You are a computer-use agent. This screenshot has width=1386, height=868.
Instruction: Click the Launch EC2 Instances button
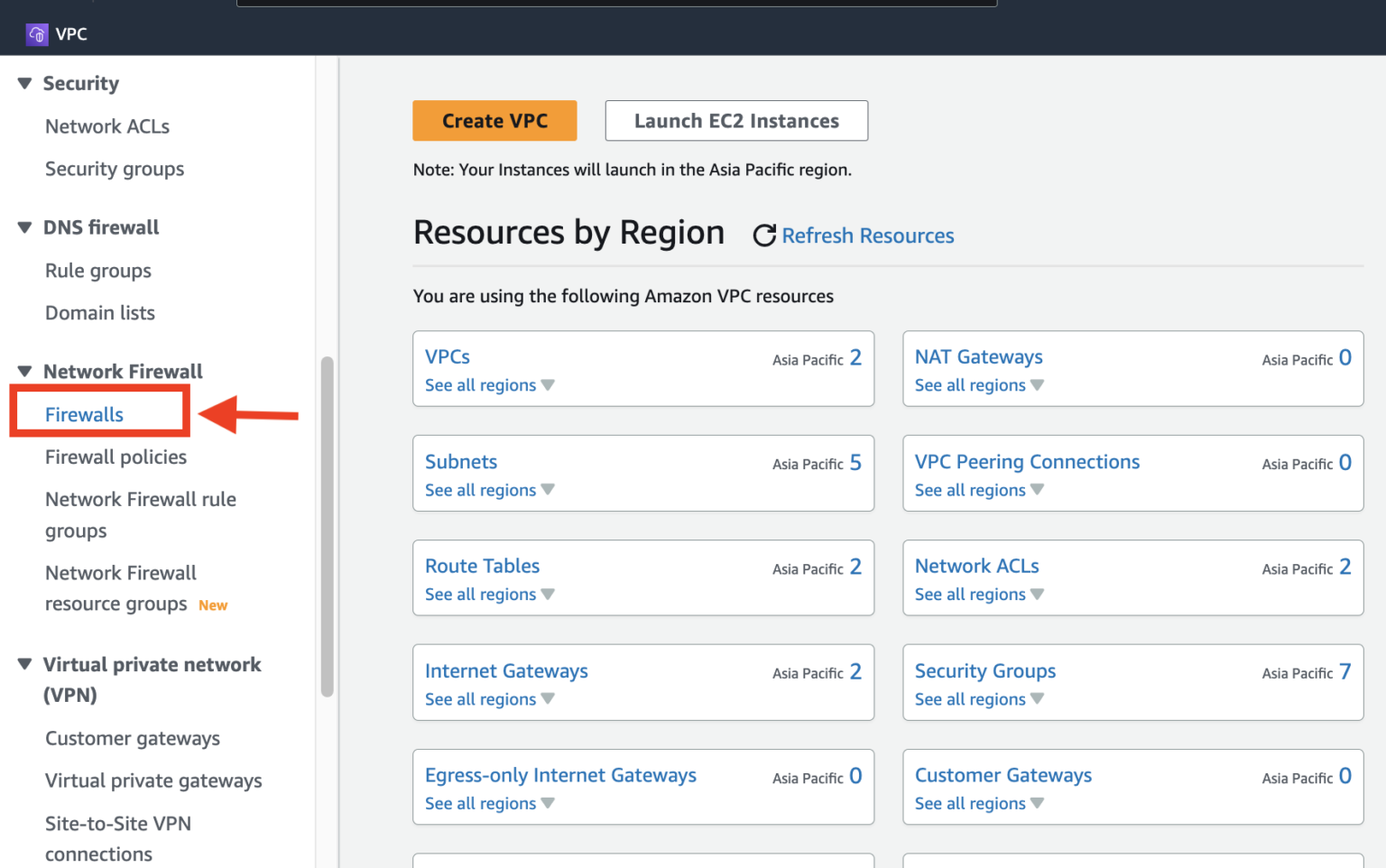735,120
